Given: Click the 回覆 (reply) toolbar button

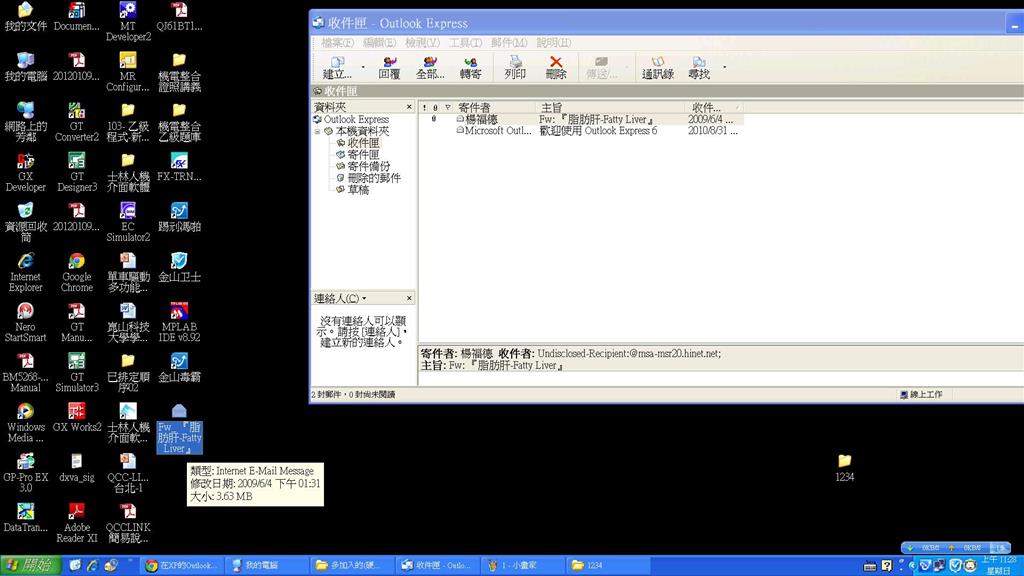Looking at the screenshot, I should pos(389,68).
